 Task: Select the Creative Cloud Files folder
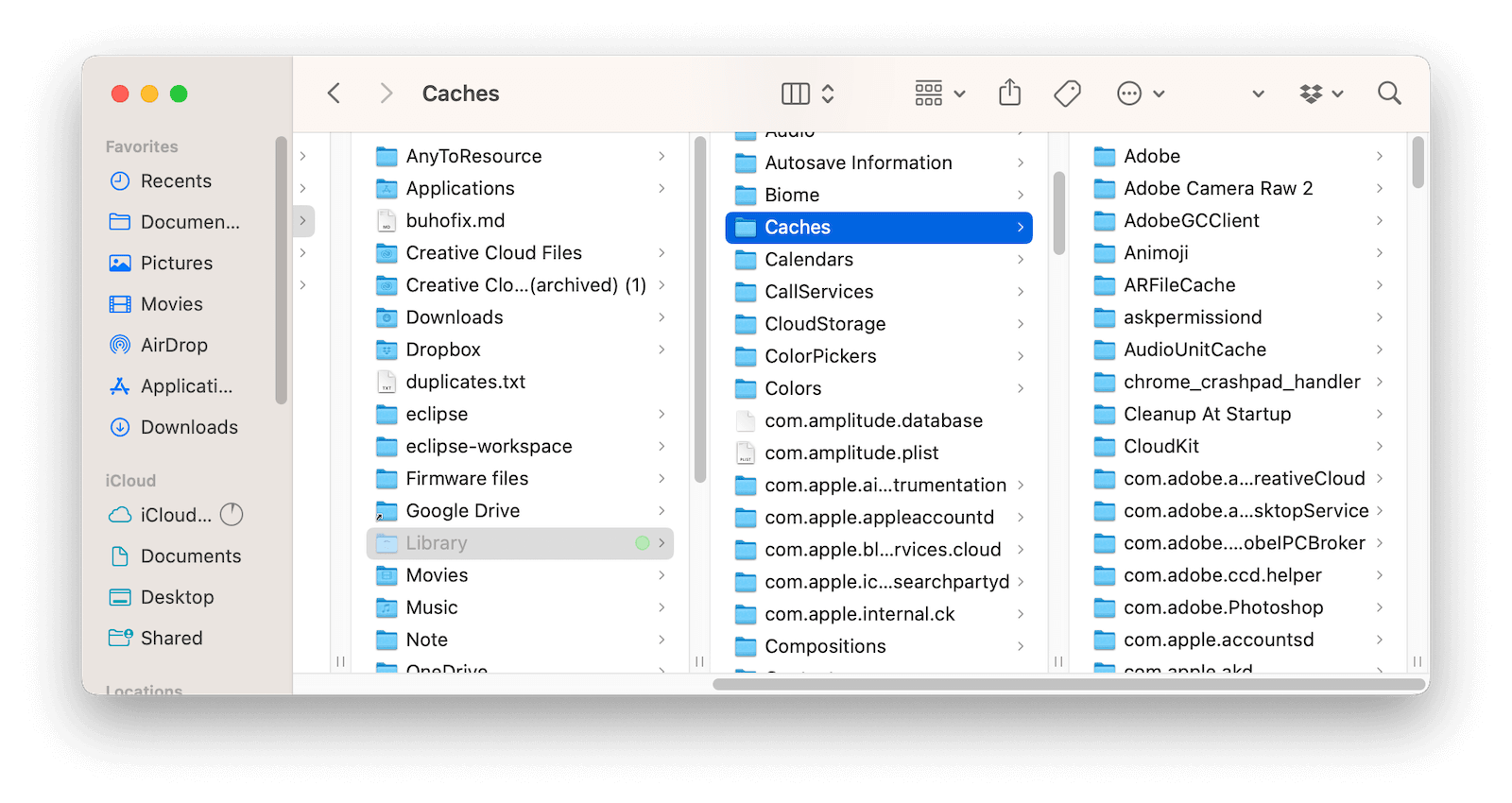coord(520,252)
